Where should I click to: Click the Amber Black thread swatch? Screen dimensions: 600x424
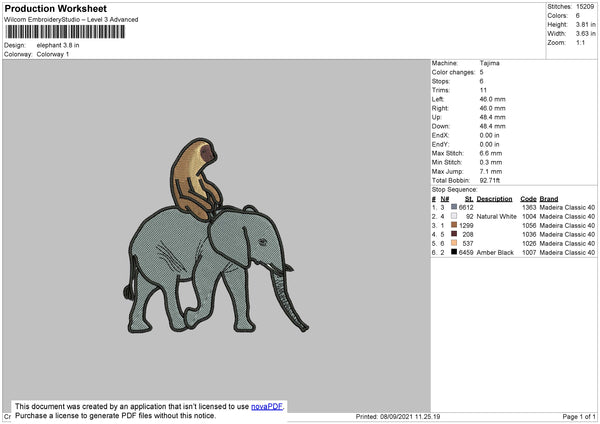point(454,252)
